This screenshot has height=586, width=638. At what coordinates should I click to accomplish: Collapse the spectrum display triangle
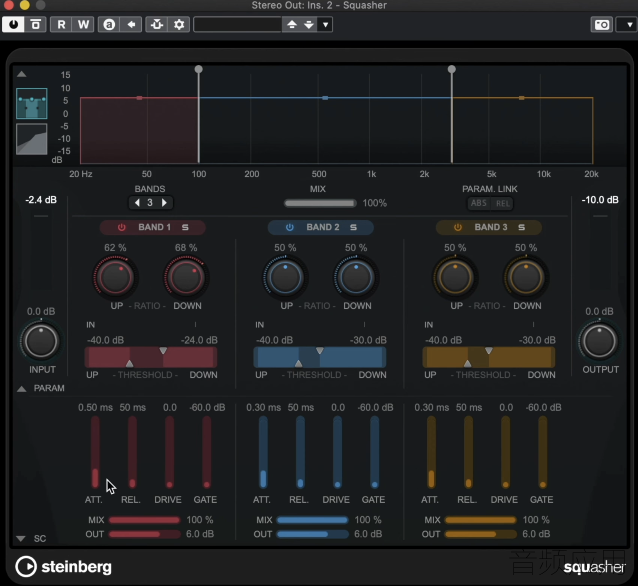click(x=22, y=74)
